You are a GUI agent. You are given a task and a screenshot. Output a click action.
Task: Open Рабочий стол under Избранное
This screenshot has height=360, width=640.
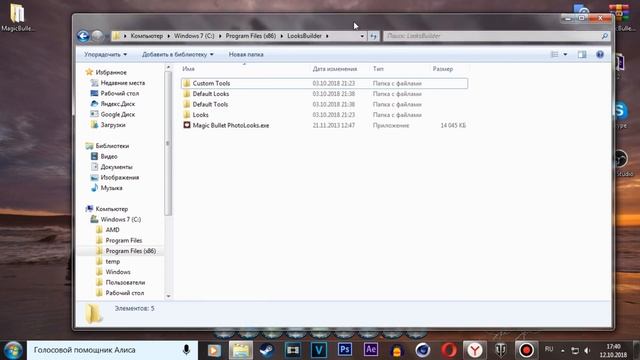point(120,93)
